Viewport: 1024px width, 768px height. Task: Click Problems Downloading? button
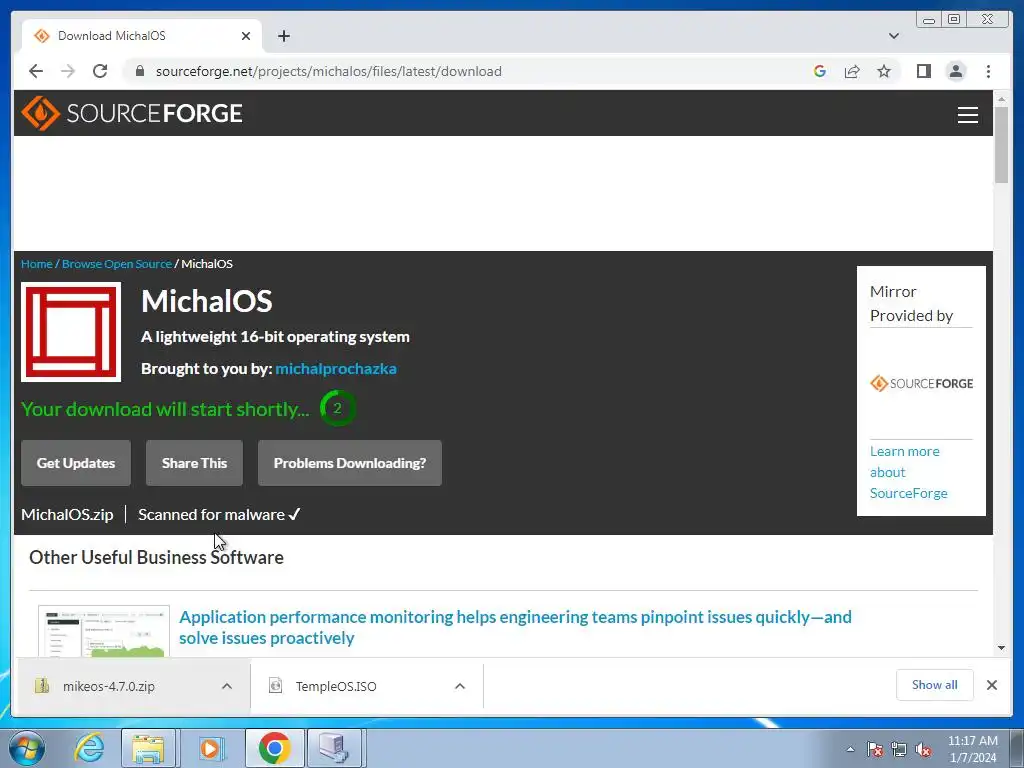(349, 463)
